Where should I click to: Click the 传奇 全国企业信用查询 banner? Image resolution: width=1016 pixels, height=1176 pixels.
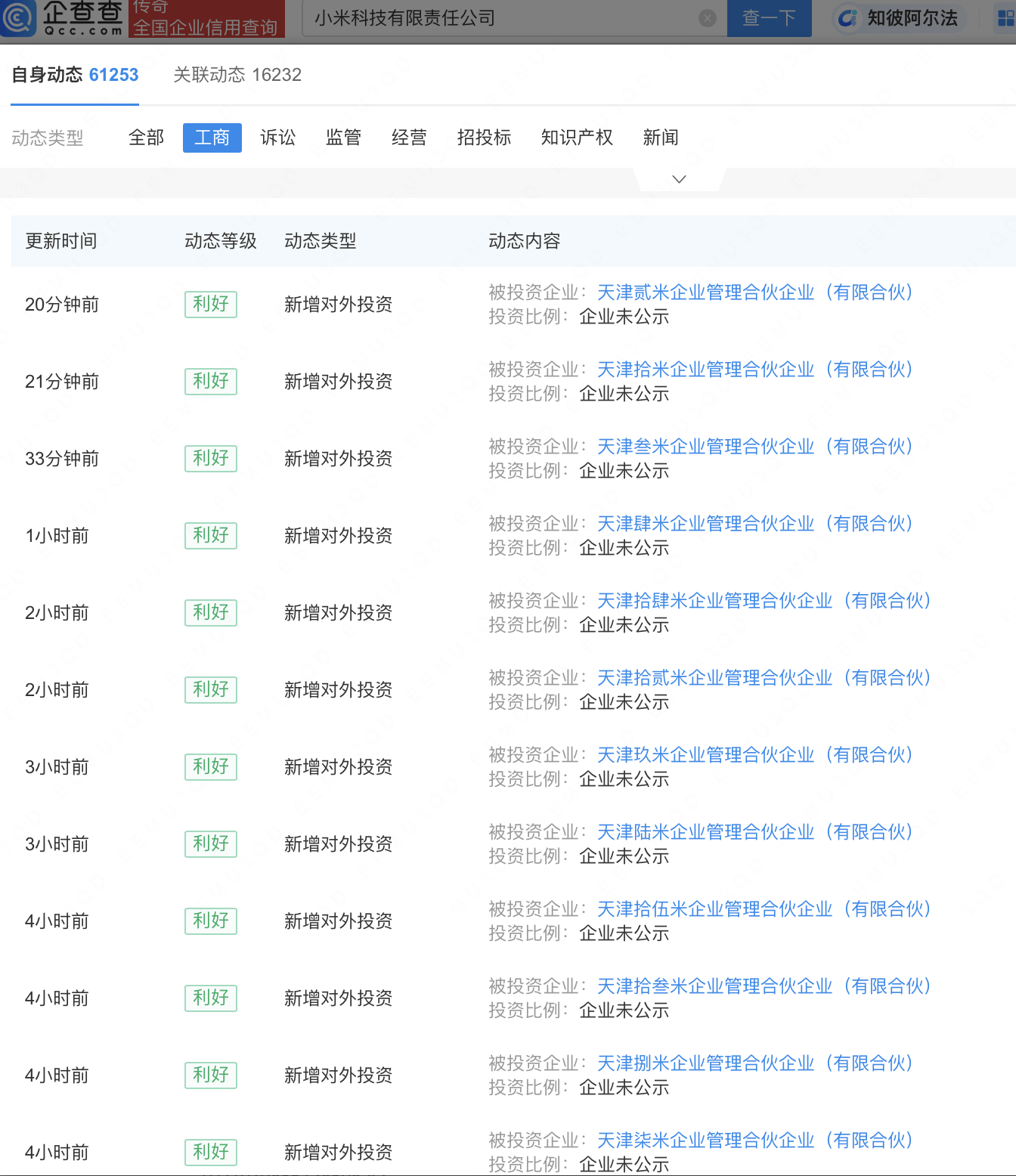click(206, 18)
